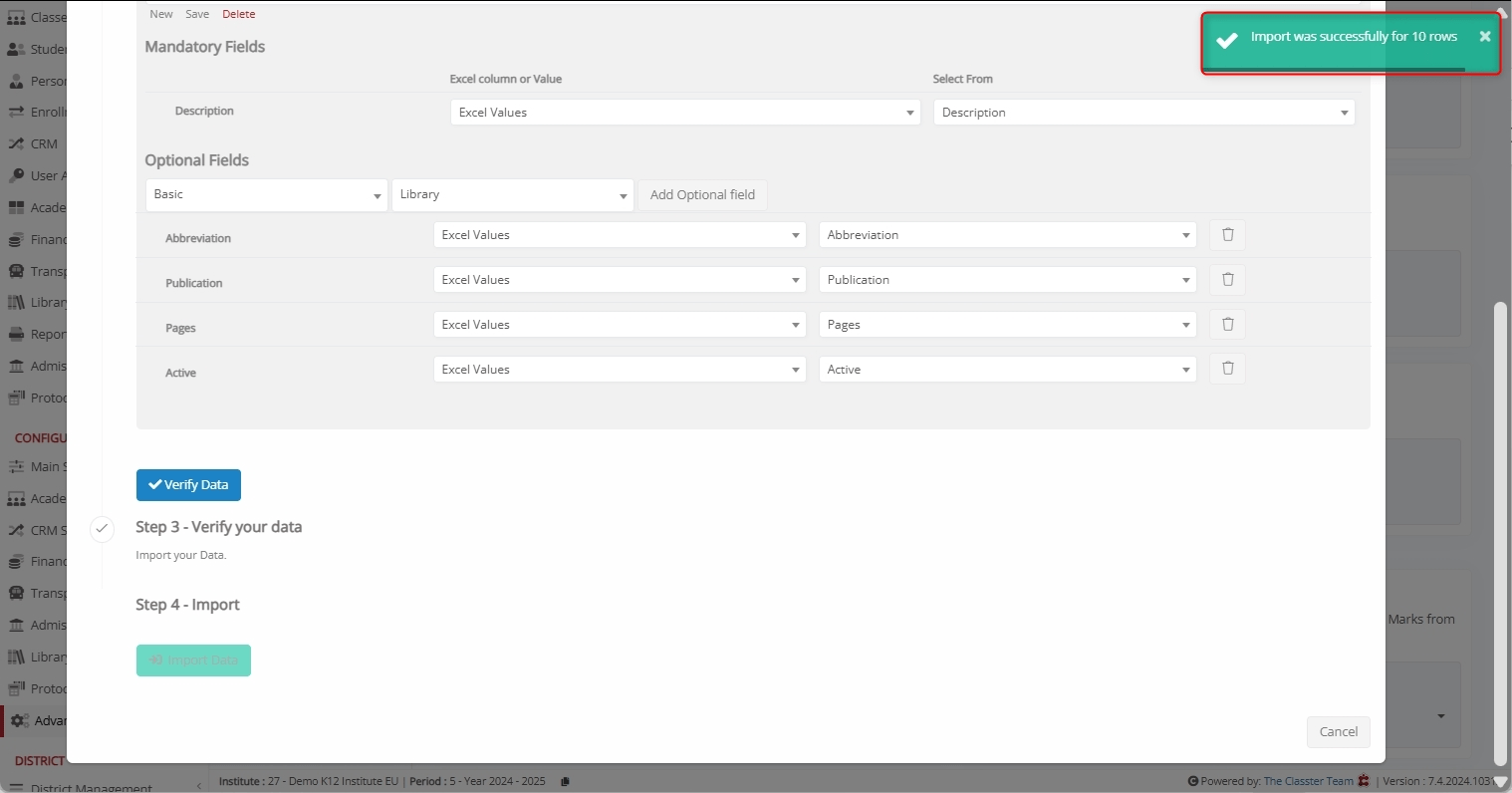Screen dimensions: 1512x793
Task: Delete the Active optional field row
Action: click(x=1227, y=370)
